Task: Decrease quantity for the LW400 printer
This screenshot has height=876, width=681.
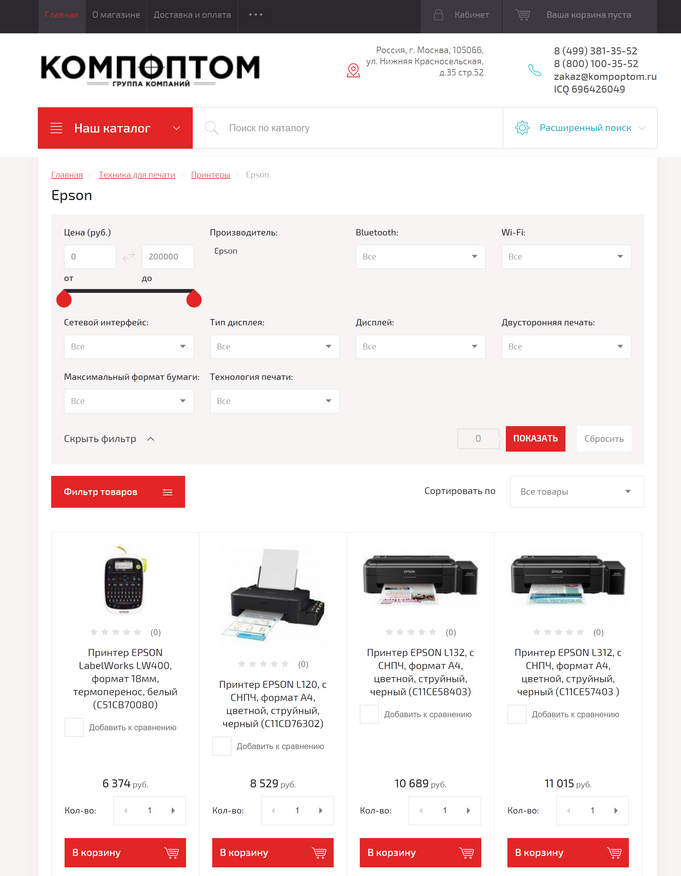Action: point(126,810)
